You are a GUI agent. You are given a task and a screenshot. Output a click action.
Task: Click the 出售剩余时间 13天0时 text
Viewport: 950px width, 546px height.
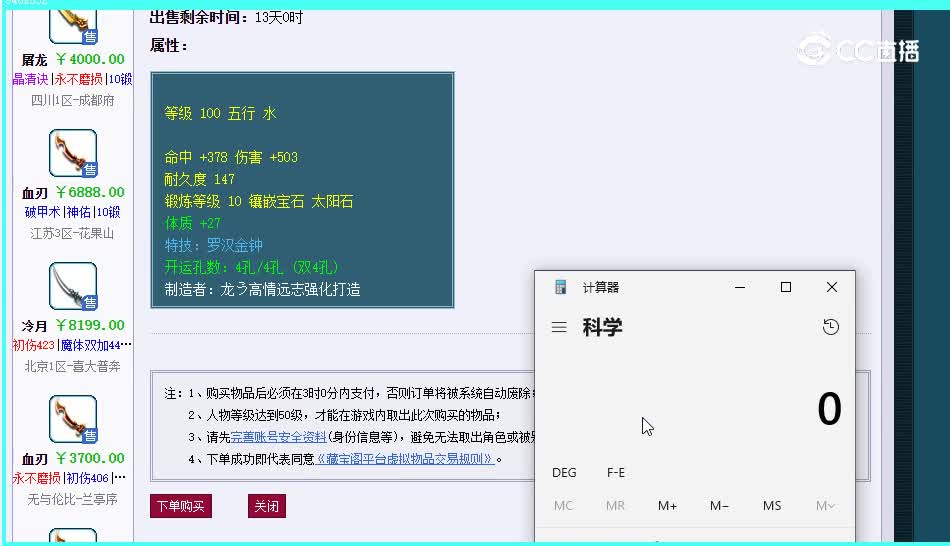(226, 17)
